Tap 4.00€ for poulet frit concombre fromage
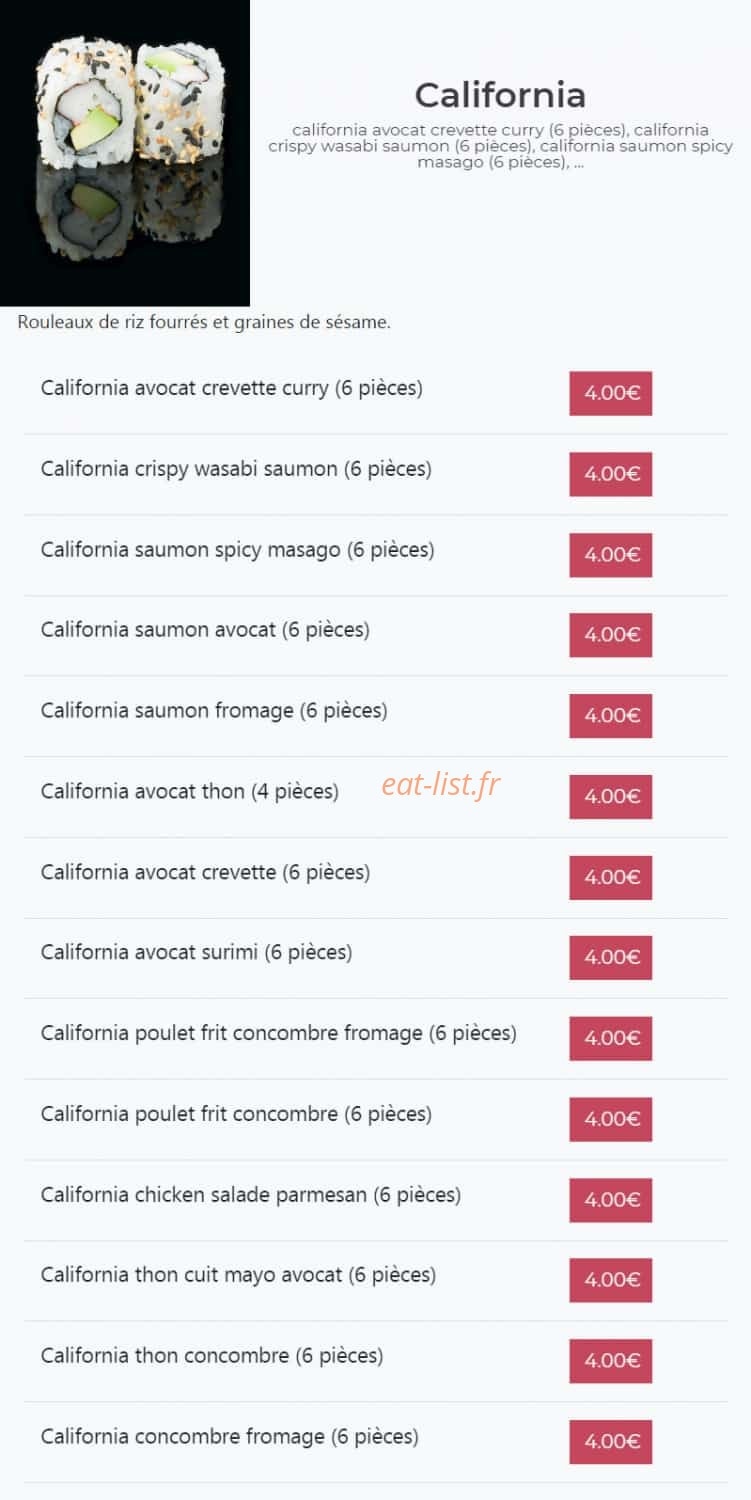This screenshot has width=751, height=1500. coord(611,1039)
